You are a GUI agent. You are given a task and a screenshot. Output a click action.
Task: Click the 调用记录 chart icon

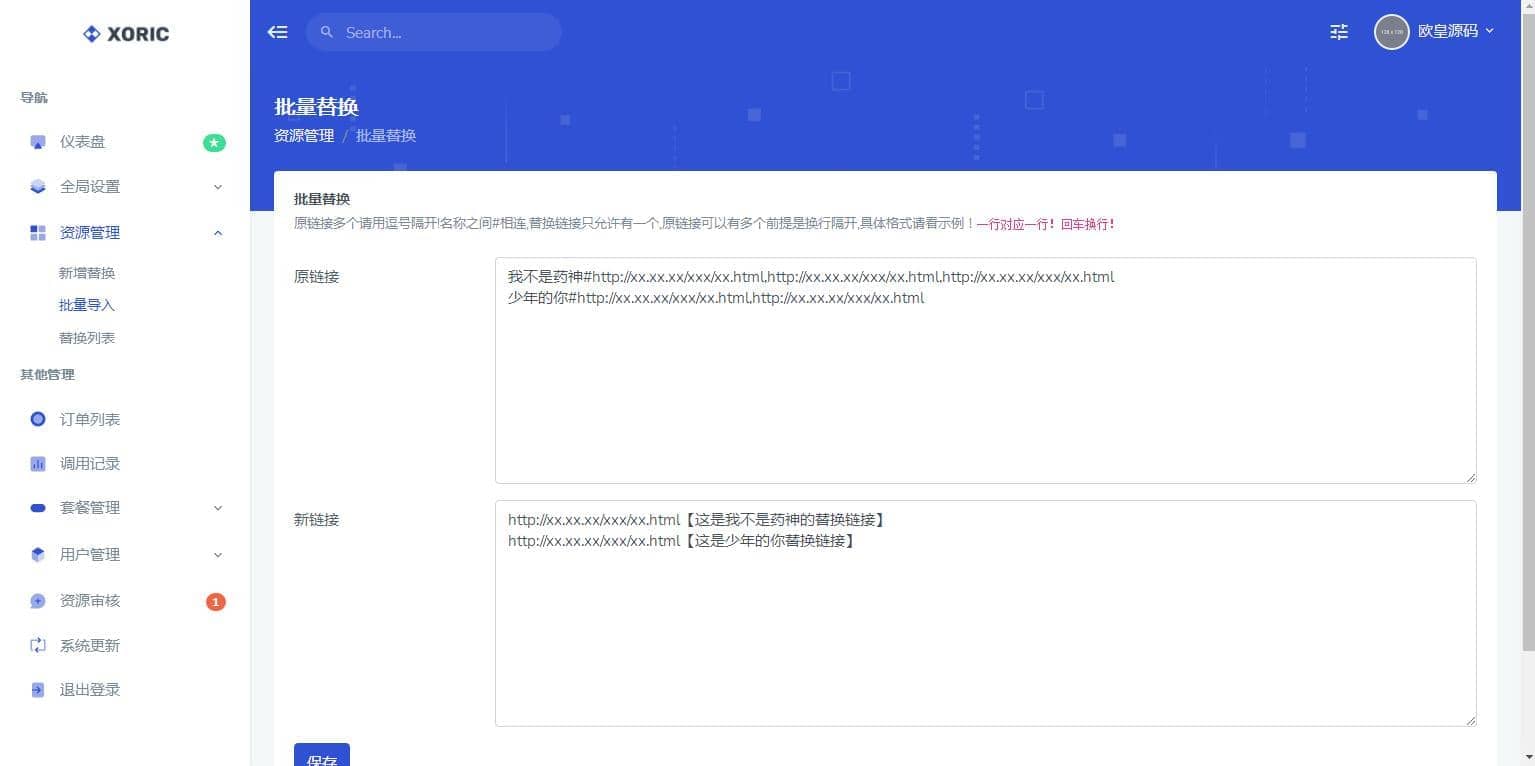pos(38,464)
